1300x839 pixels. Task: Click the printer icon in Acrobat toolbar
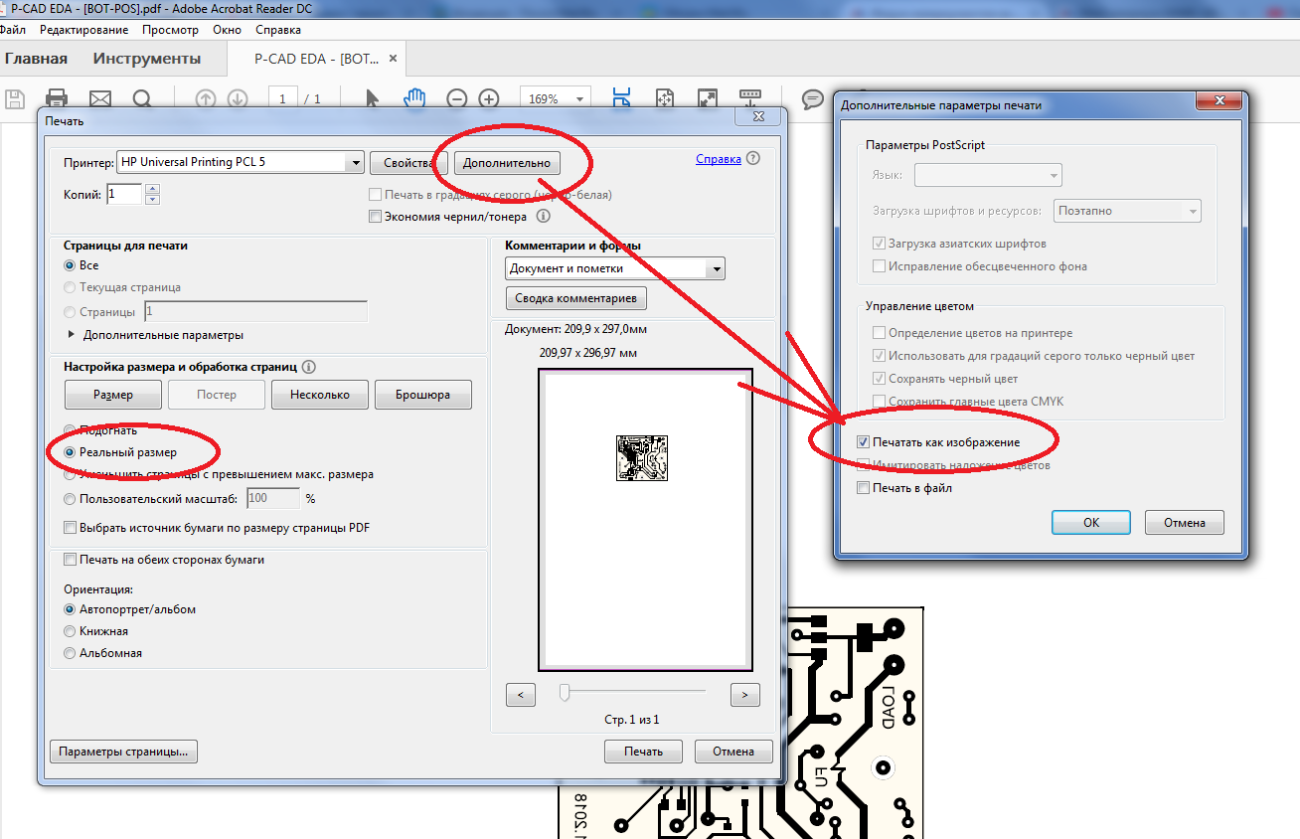(x=57, y=99)
